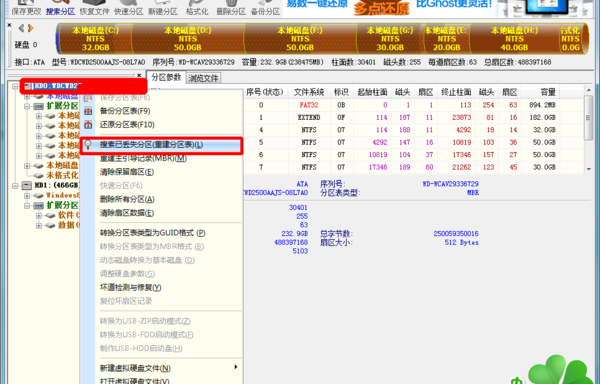Click the 比Ghost更灵活 banner text
Image resolution: width=600 pixels, height=384 pixels.
tap(454, 4)
